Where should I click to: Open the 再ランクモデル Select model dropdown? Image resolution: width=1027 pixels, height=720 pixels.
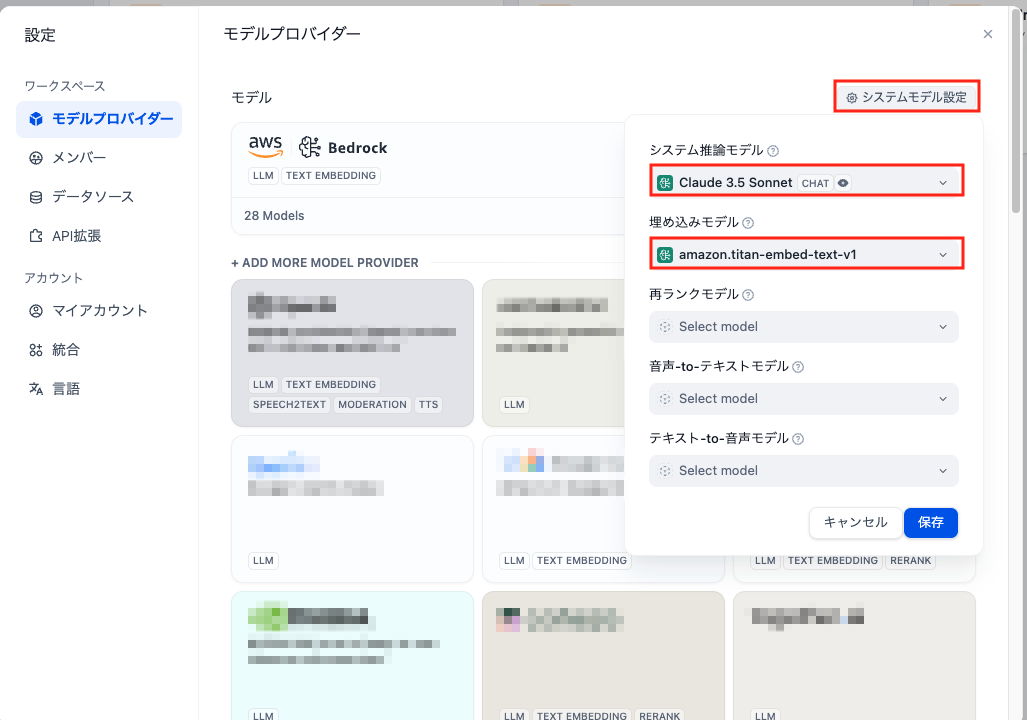[804, 327]
